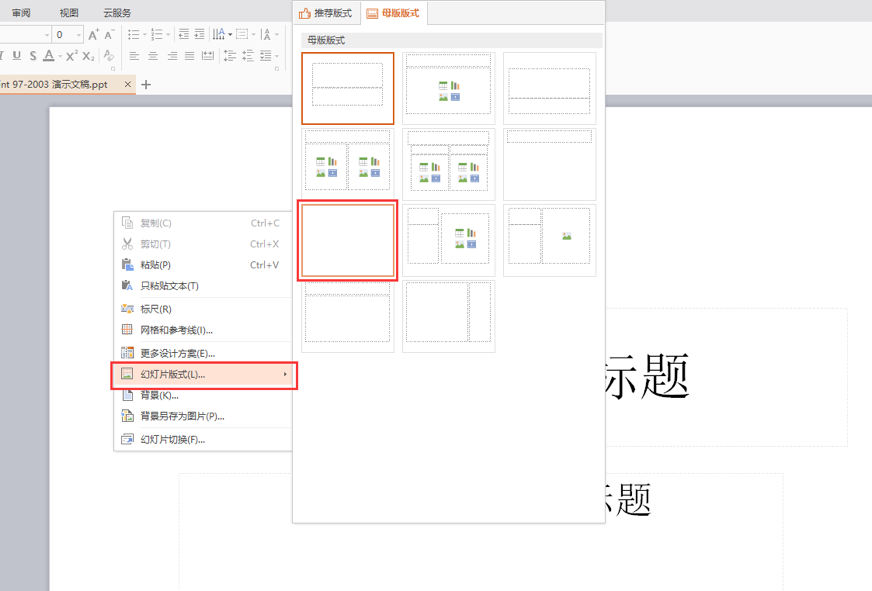Image resolution: width=872 pixels, height=591 pixels.
Task: Choose 标尺(R) in context menu
Action: pyautogui.click(x=202, y=309)
